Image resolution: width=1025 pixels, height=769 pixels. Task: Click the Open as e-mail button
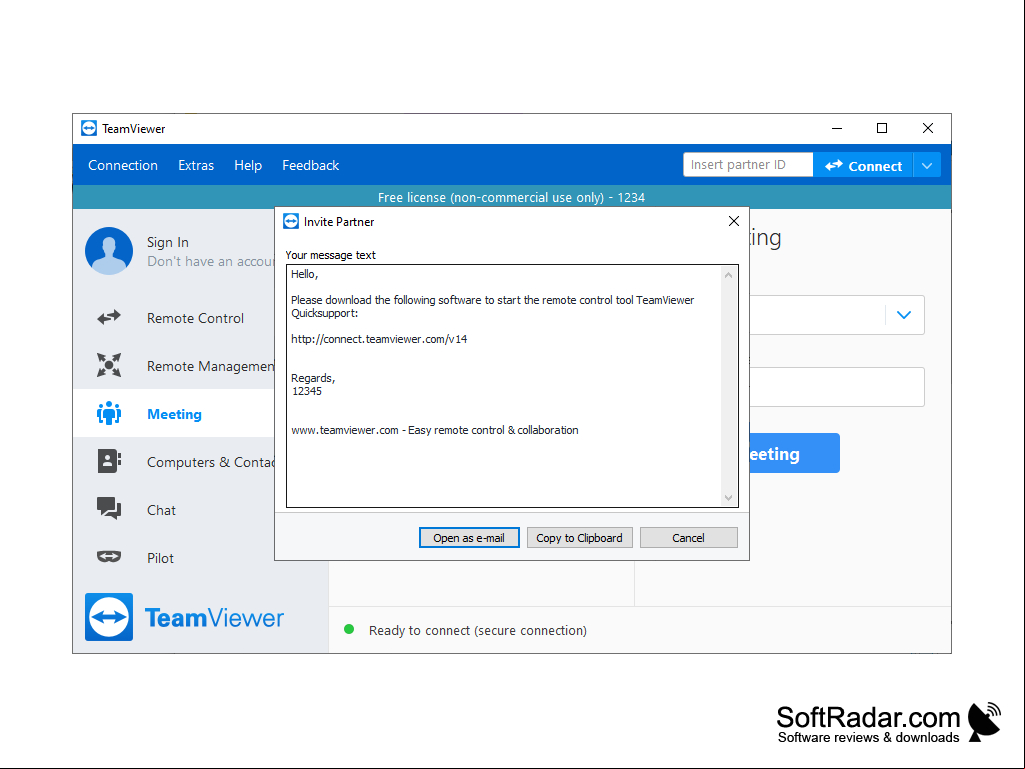pyautogui.click(x=469, y=538)
